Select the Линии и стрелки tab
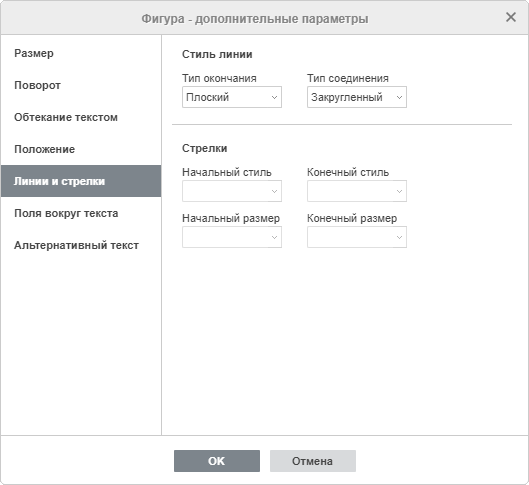 coord(81,181)
